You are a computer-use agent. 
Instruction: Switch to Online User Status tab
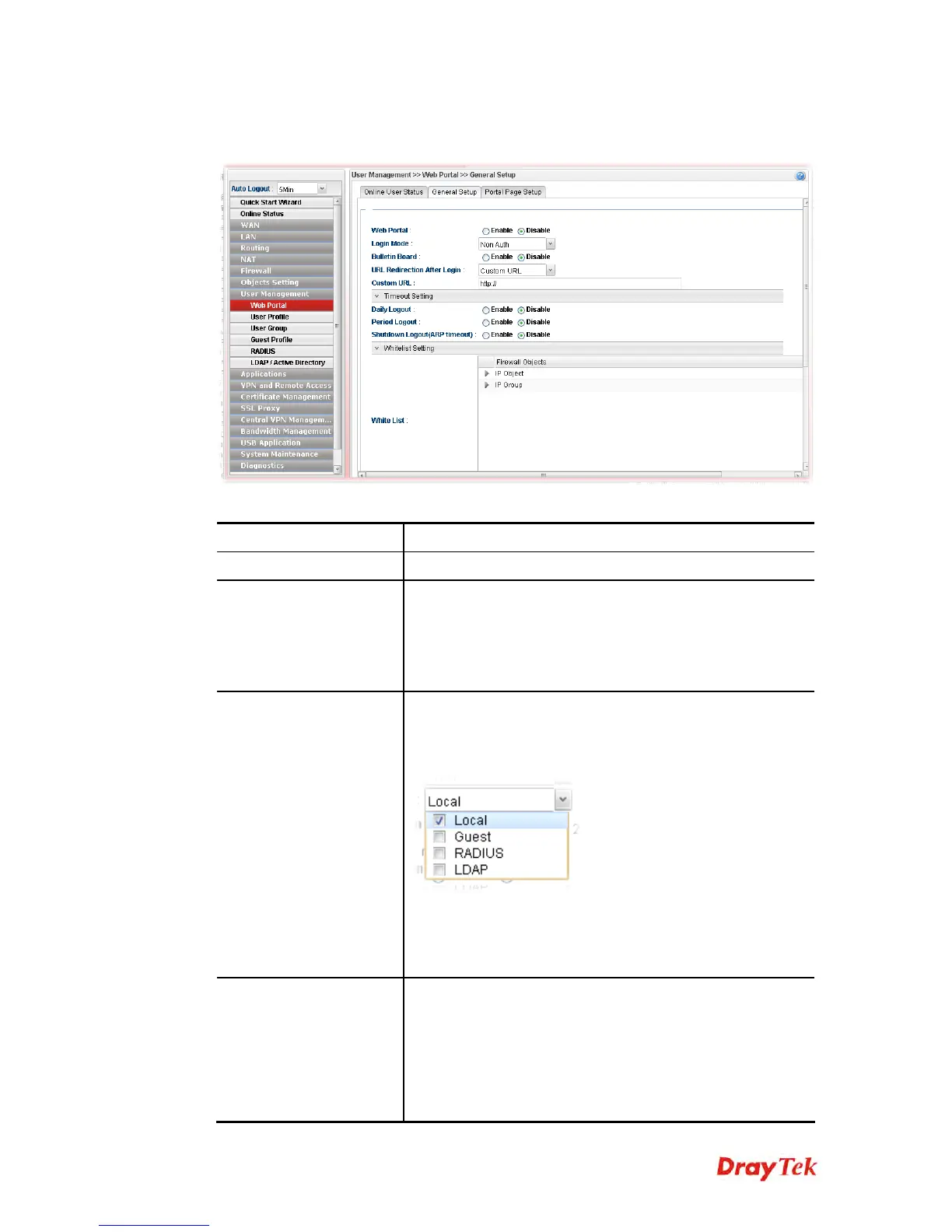(394, 192)
